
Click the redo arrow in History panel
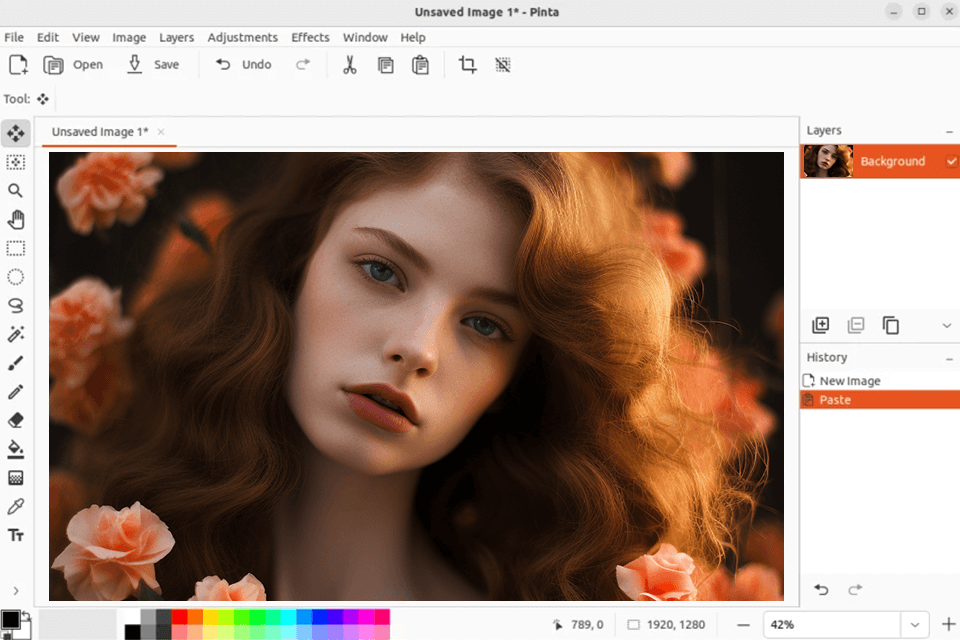click(x=855, y=589)
